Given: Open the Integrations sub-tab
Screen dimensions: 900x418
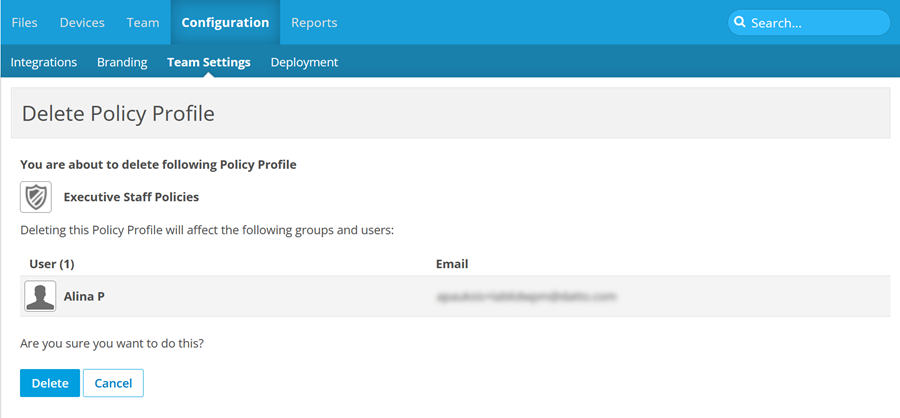Looking at the screenshot, I should pyautogui.click(x=44, y=62).
